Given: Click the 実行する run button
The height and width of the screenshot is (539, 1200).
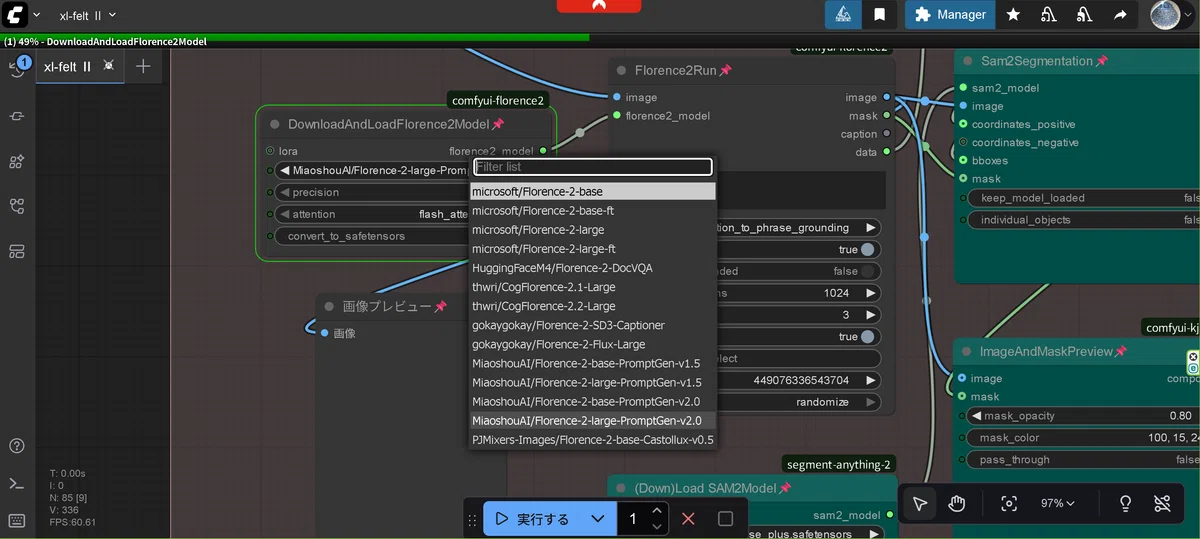Looking at the screenshot, I should pyautogui.click(x=533, y=519).
